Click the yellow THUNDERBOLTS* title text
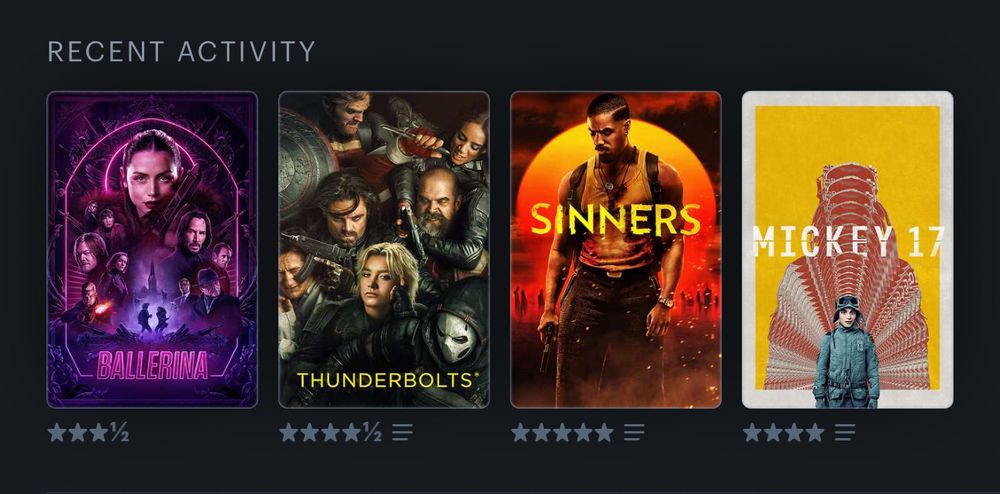 (387, 381)
